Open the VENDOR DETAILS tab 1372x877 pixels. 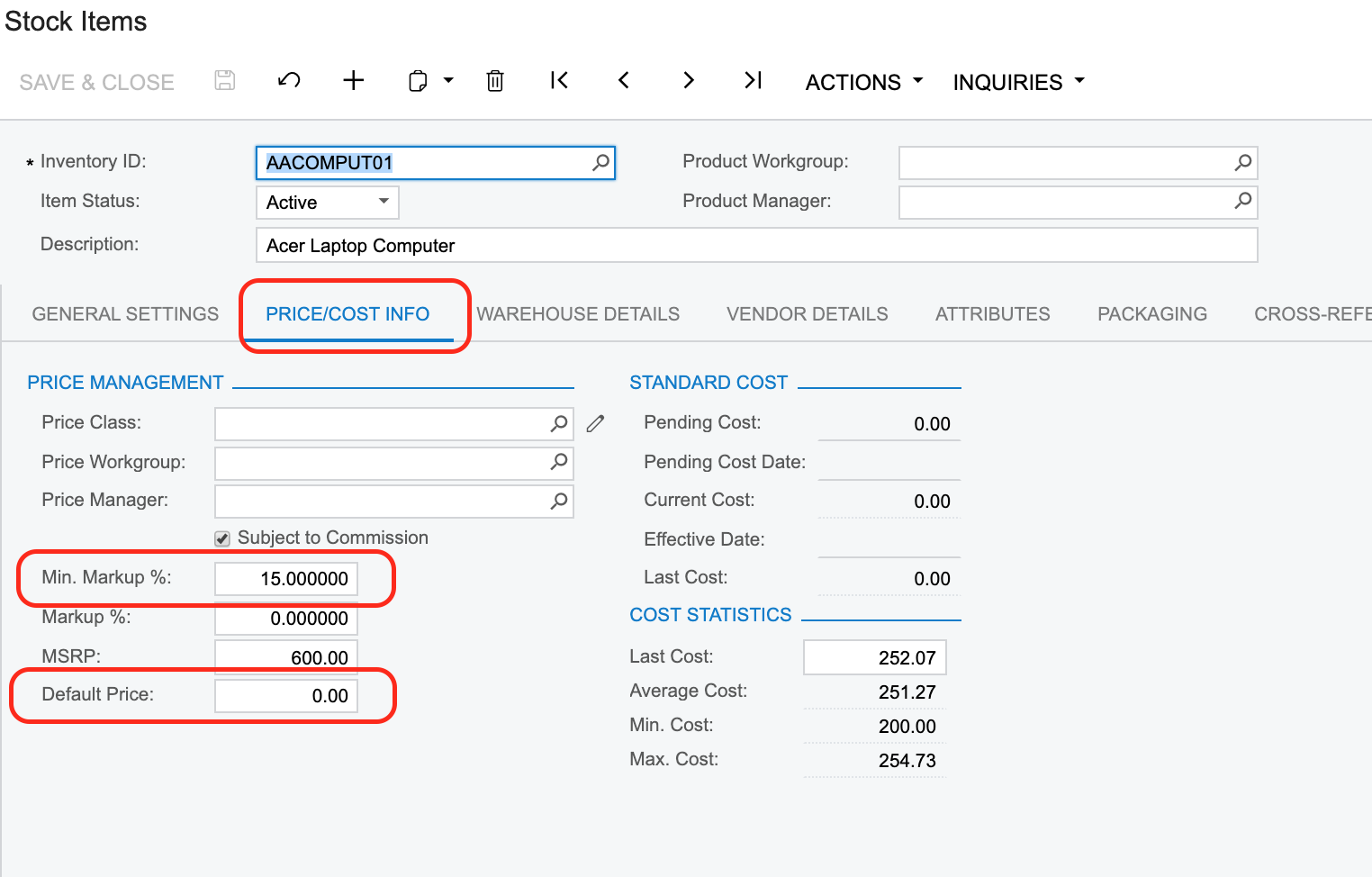point(807,314)
